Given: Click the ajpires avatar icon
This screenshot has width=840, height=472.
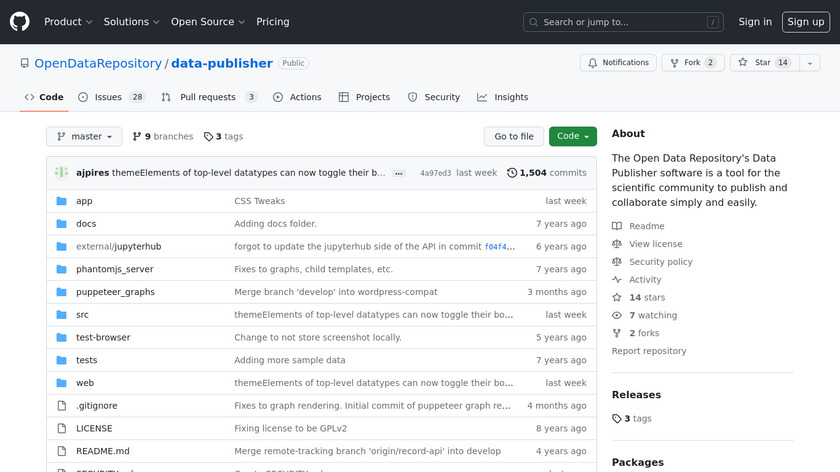Looking at the screenshot, I should point(61,172).
